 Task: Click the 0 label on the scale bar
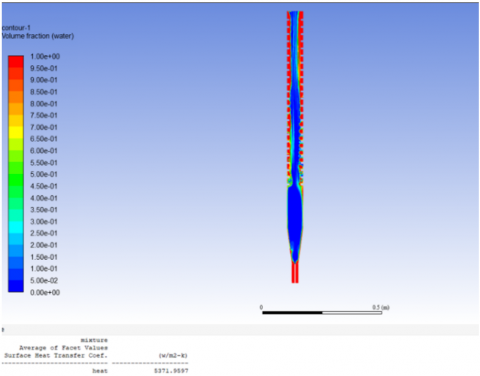[x=261, y=307]
